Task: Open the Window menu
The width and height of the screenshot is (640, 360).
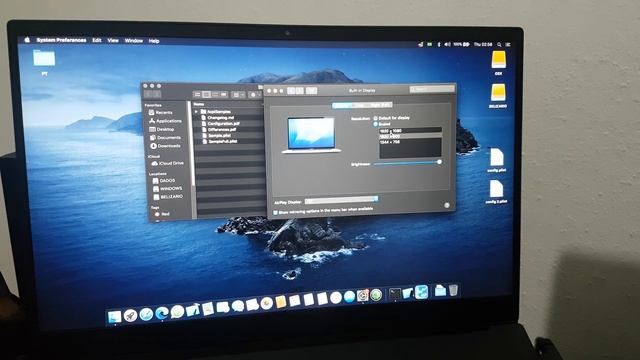Action: (133, 41)
